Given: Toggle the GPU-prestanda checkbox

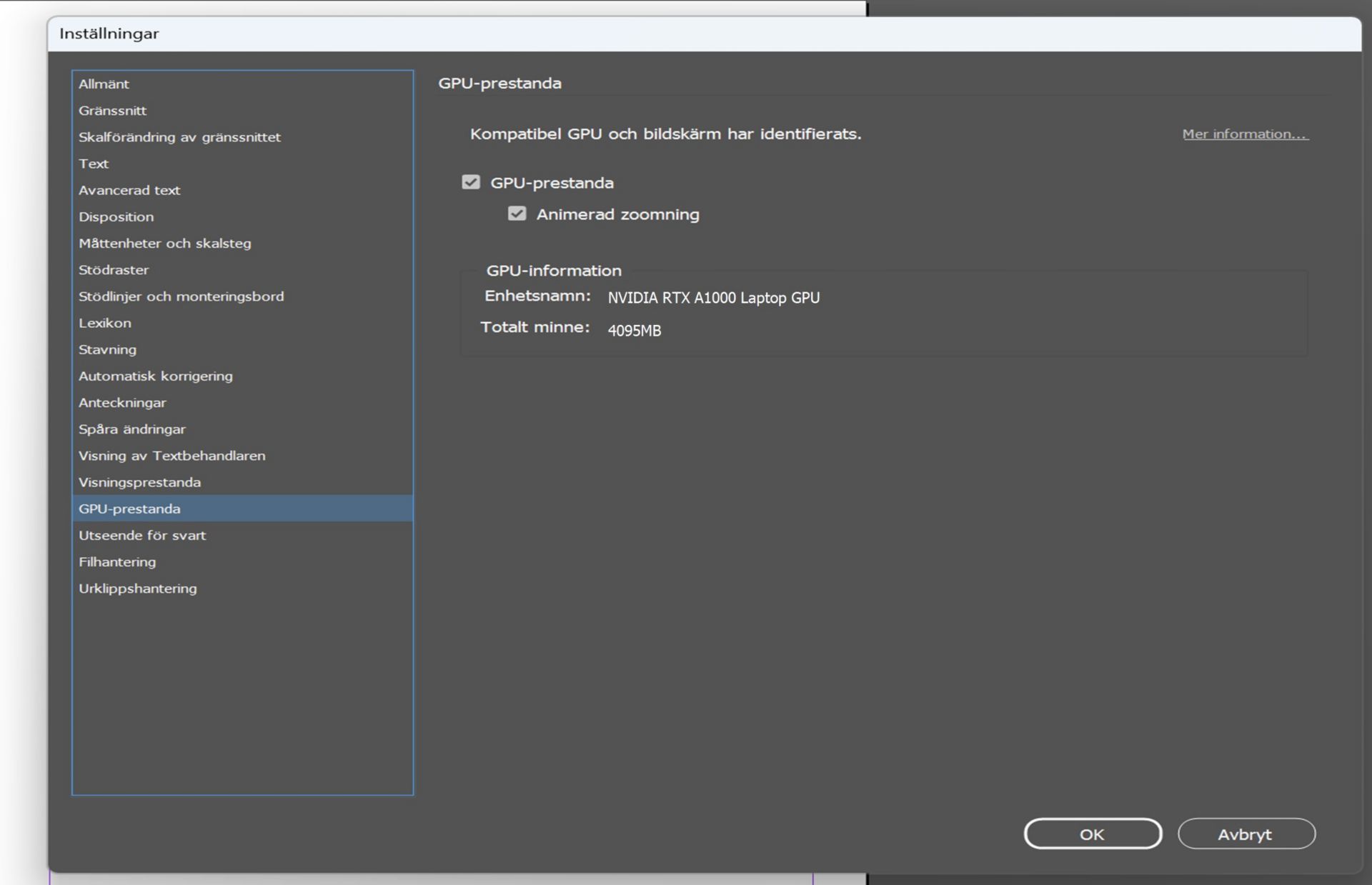Looking at the screenshot, I should tap(470, 183).
